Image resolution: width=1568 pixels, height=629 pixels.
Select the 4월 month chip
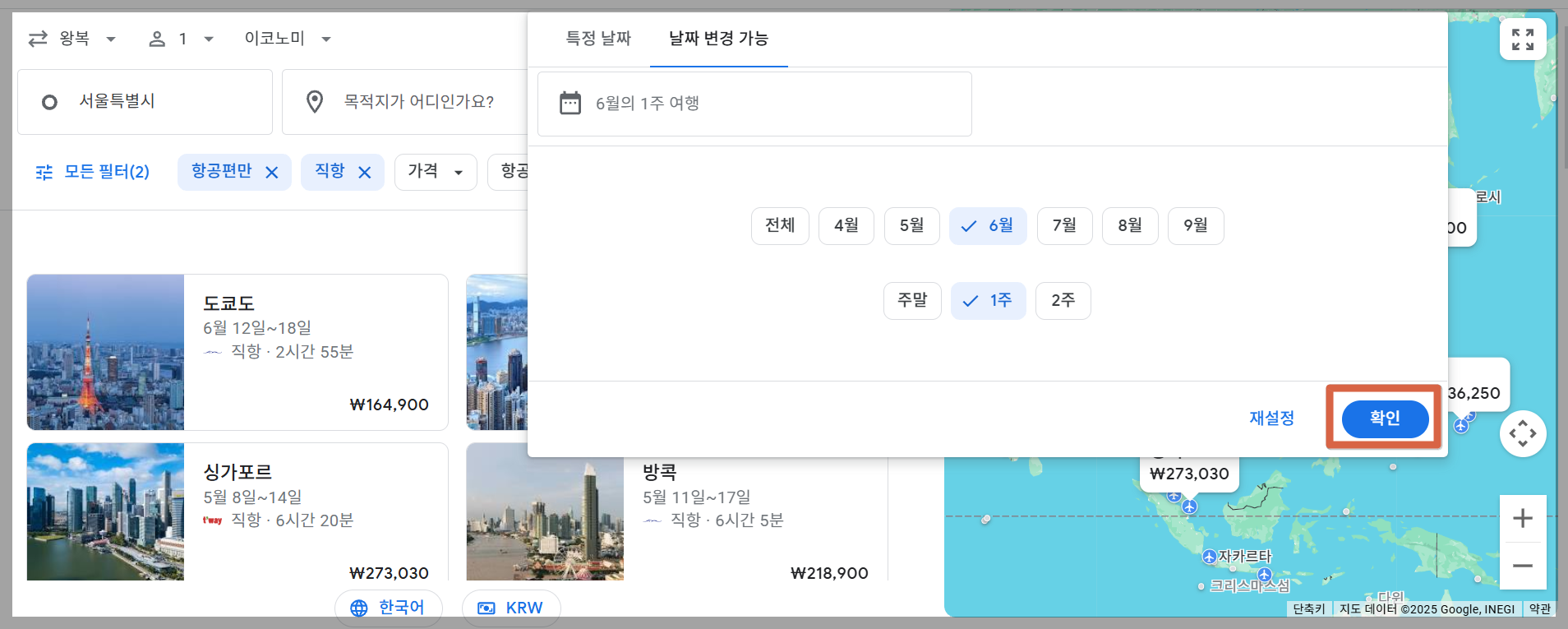point(846,225)
